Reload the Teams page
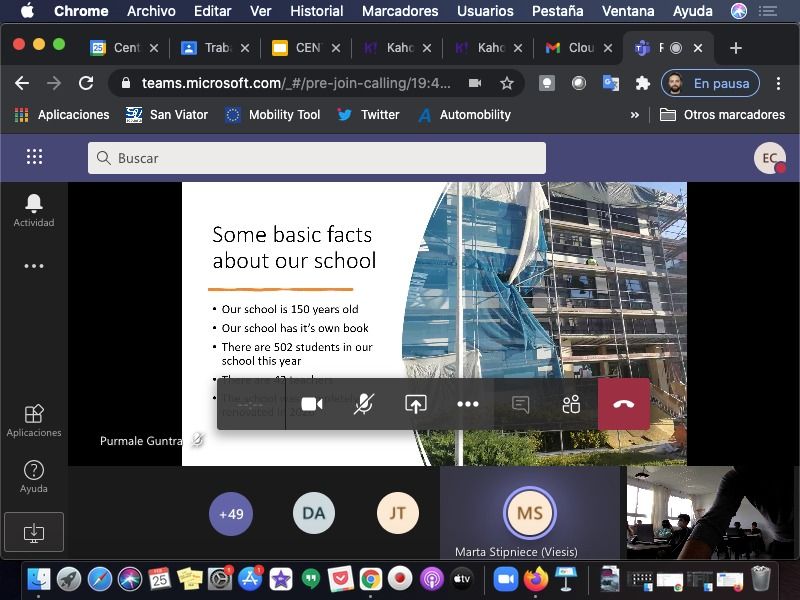Viewport: 800px width, 600px height. coord(86,83)
